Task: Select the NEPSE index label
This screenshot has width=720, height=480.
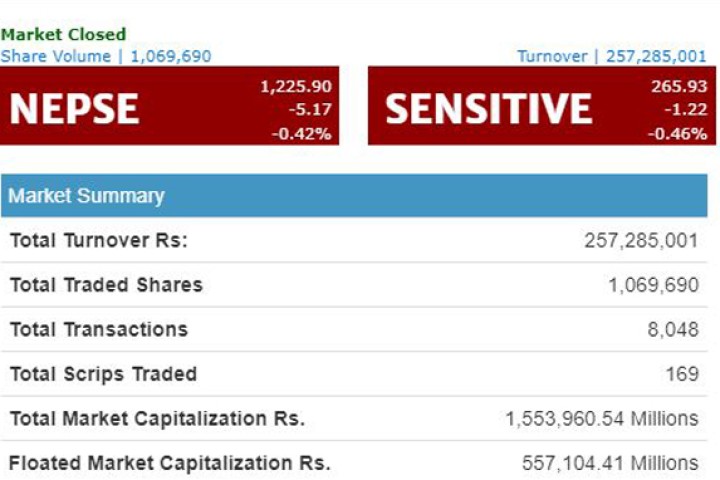Action: 74,109
